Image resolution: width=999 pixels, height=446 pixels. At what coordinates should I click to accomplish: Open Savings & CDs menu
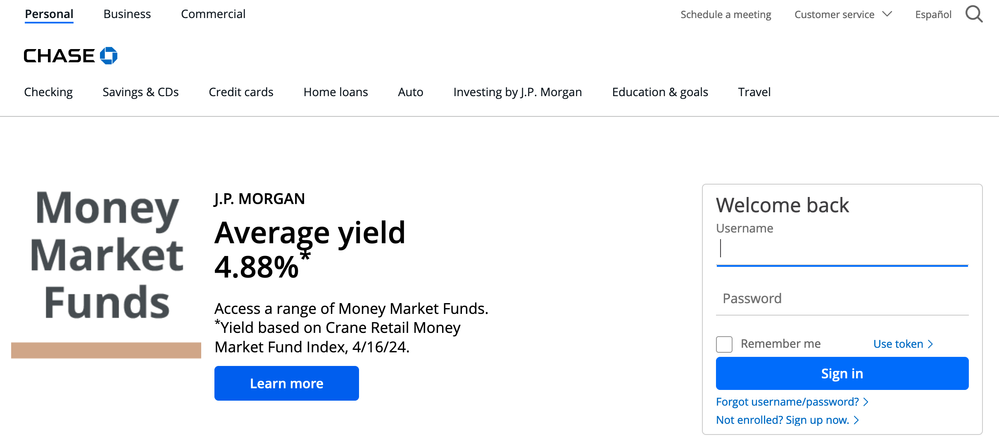[140, 92]
